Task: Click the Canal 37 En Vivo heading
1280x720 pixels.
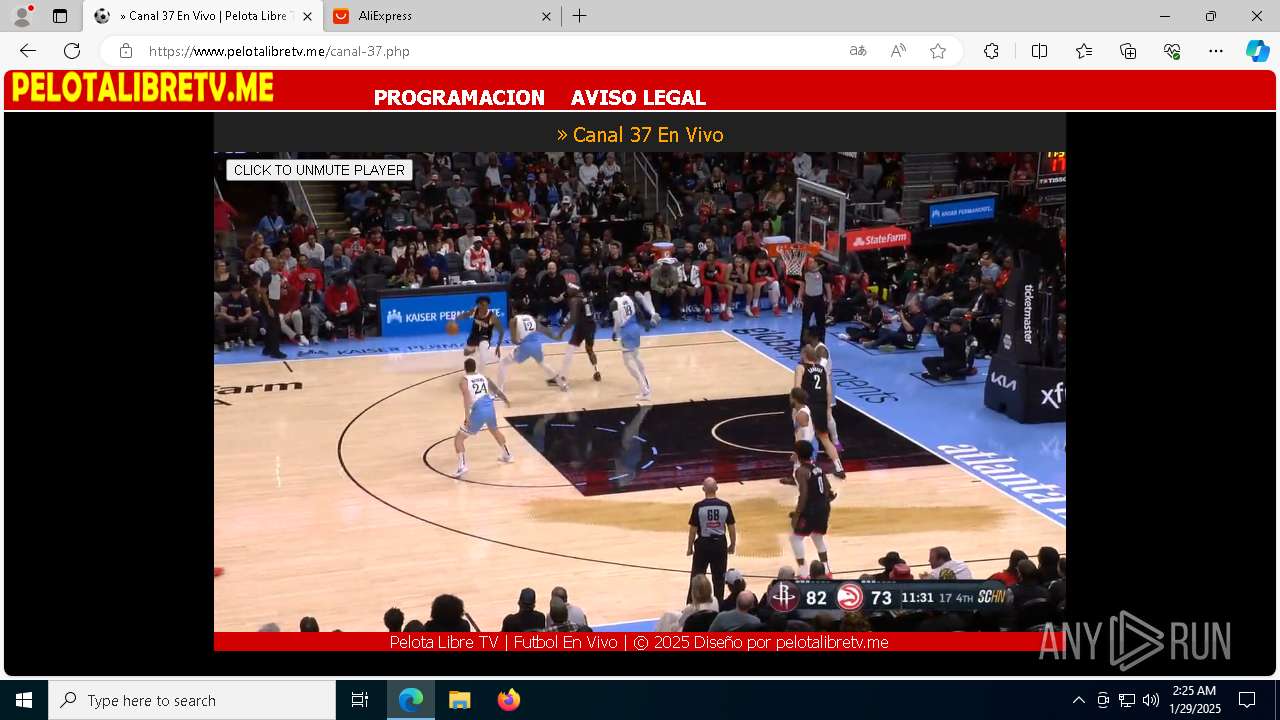Action: coord(640,135)
